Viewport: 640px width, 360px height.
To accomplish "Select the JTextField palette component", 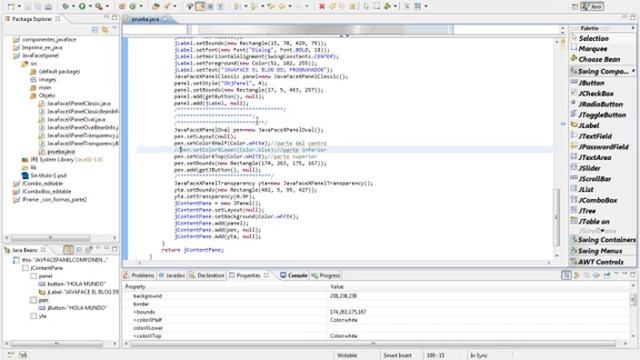I will tap(595, 136).
